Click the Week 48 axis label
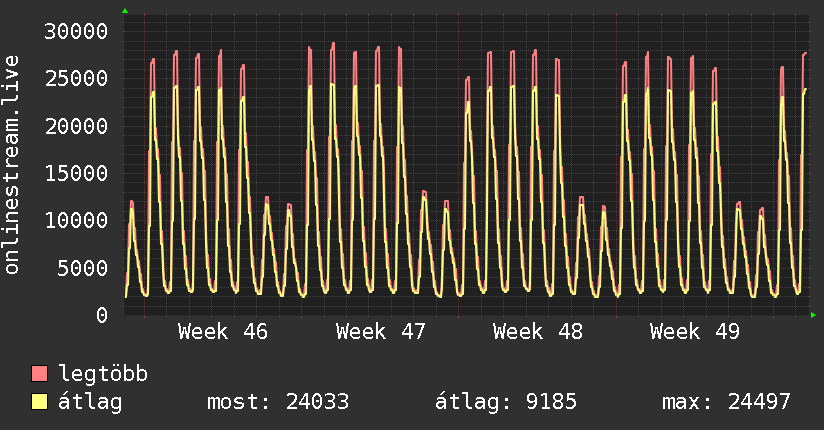The image size is (824, 430). point(538,332)
